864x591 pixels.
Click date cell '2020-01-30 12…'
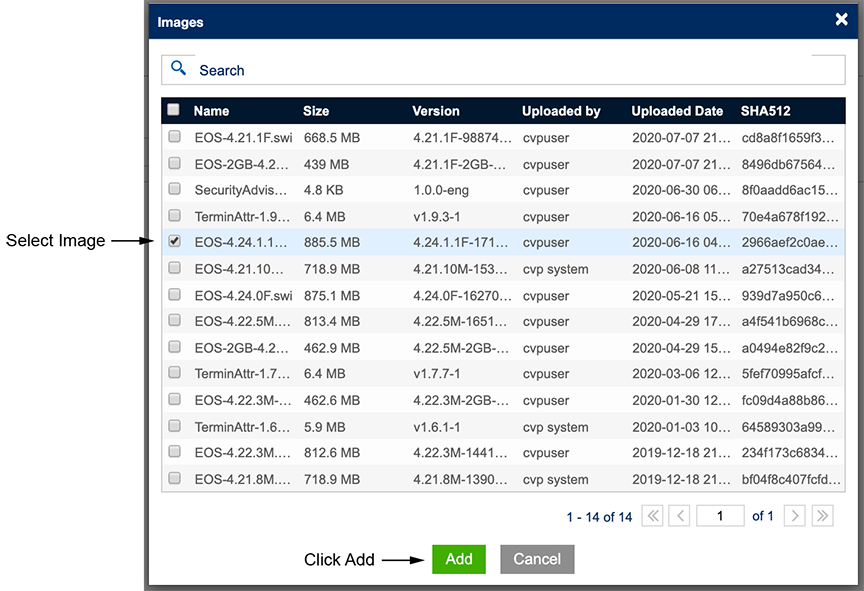tap(681, 400)
